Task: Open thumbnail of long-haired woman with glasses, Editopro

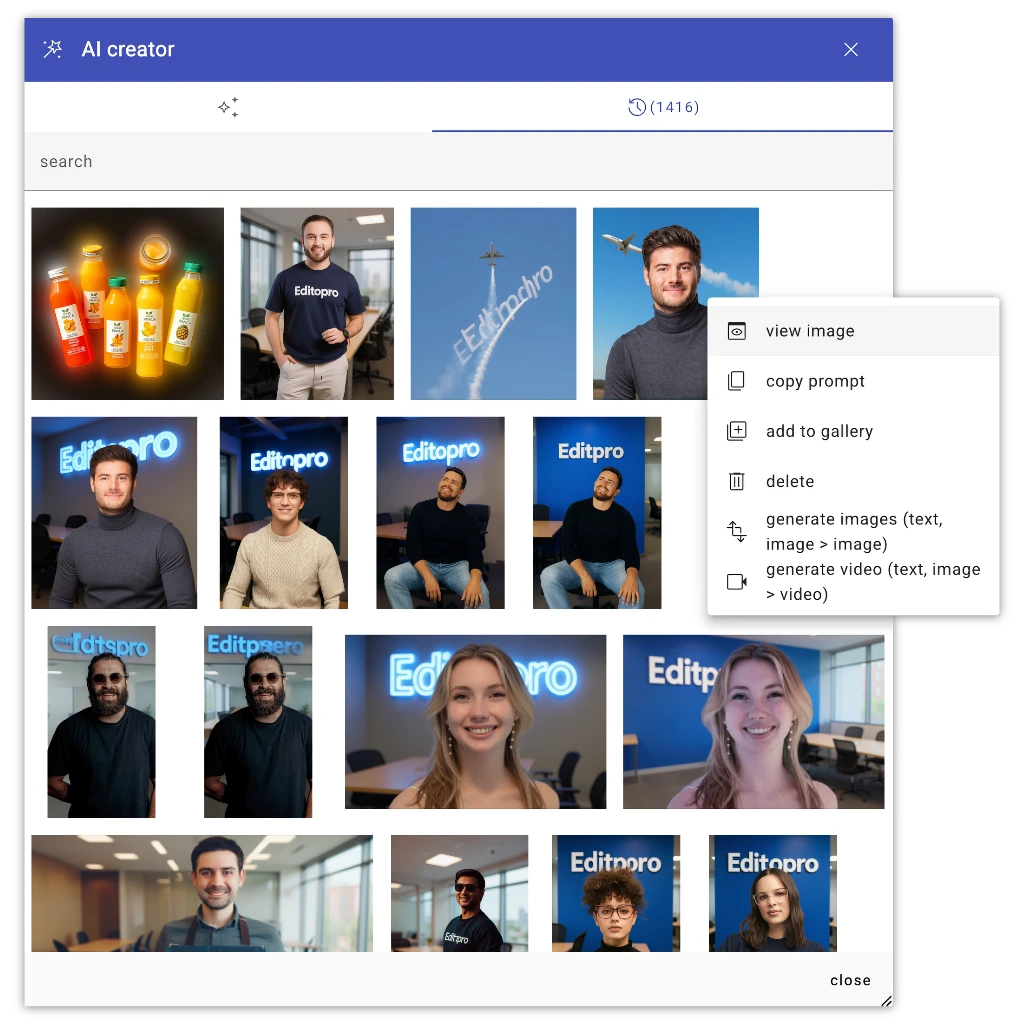Action: pos(773,893)
